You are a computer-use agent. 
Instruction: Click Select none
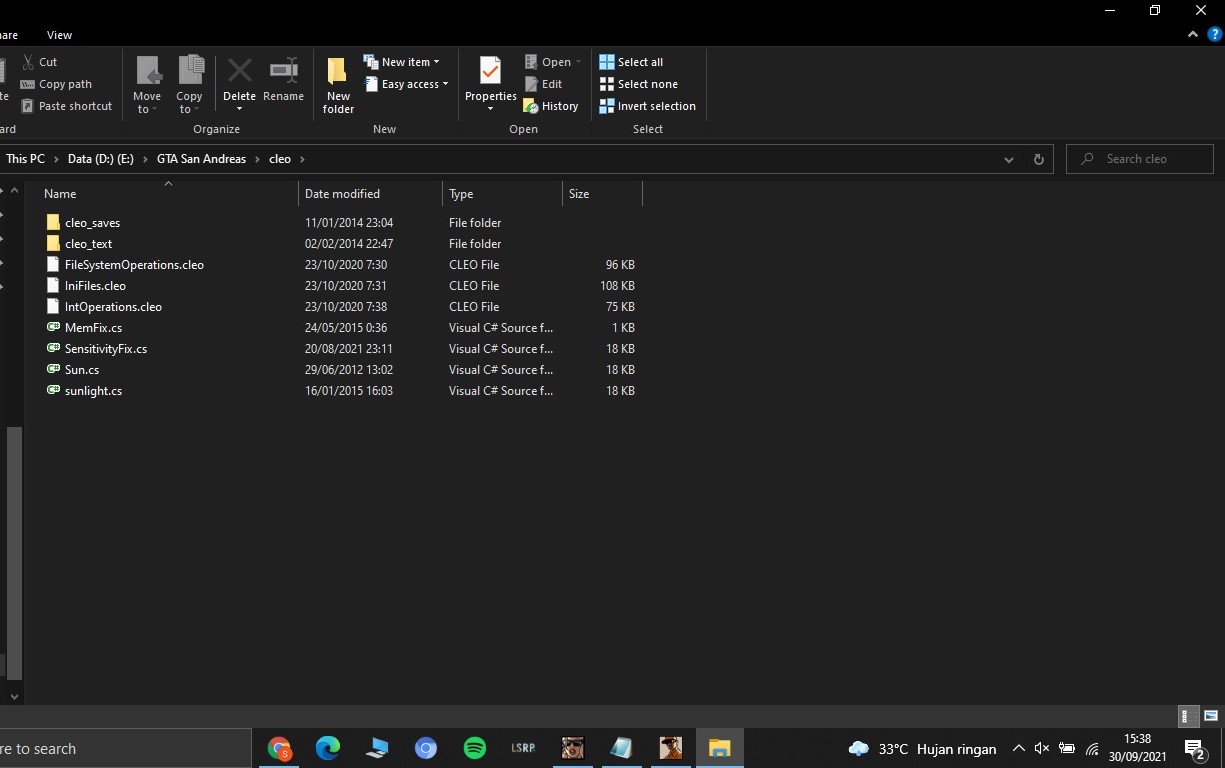(x=638, y=84)
